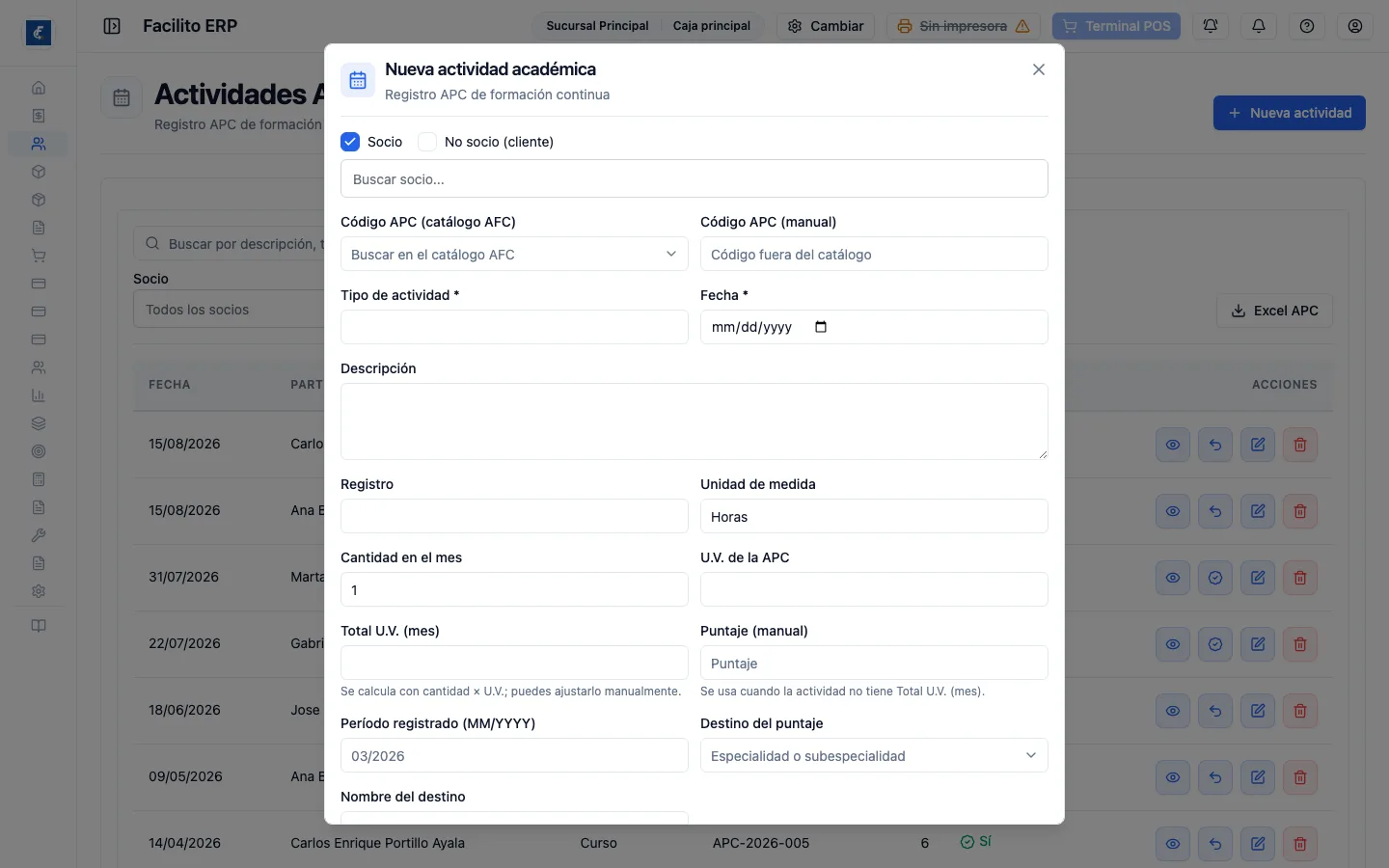Viewport: 1389px width, 868px height.
Task: Select the Caja principal header item
Action: click(712, 26)
